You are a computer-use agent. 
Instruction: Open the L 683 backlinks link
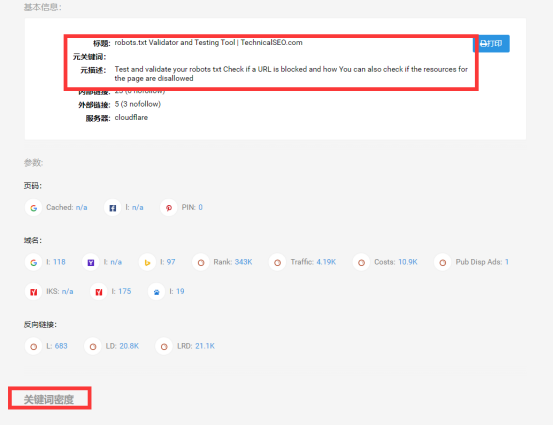click(x=61, y=346)
